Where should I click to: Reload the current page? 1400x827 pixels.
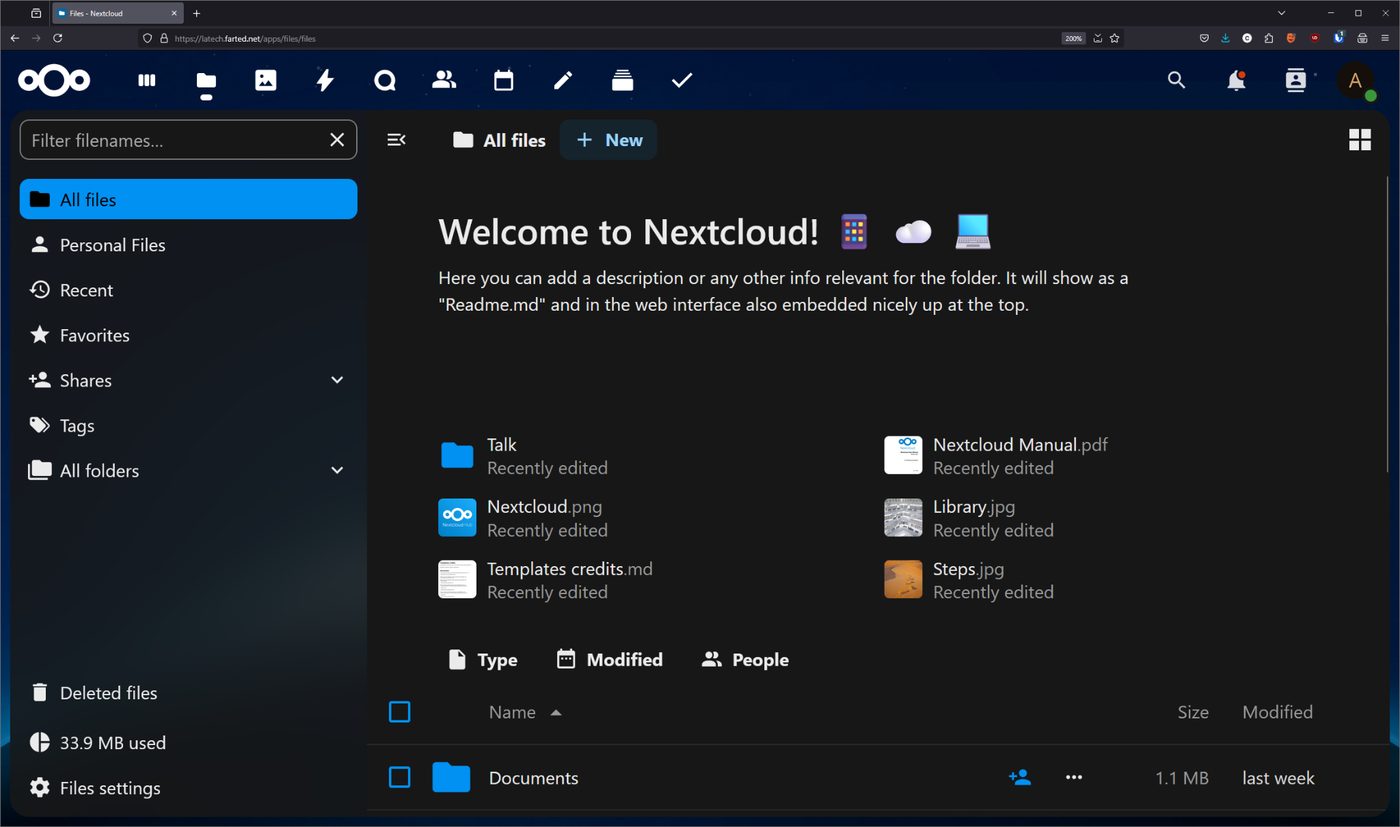57,38
